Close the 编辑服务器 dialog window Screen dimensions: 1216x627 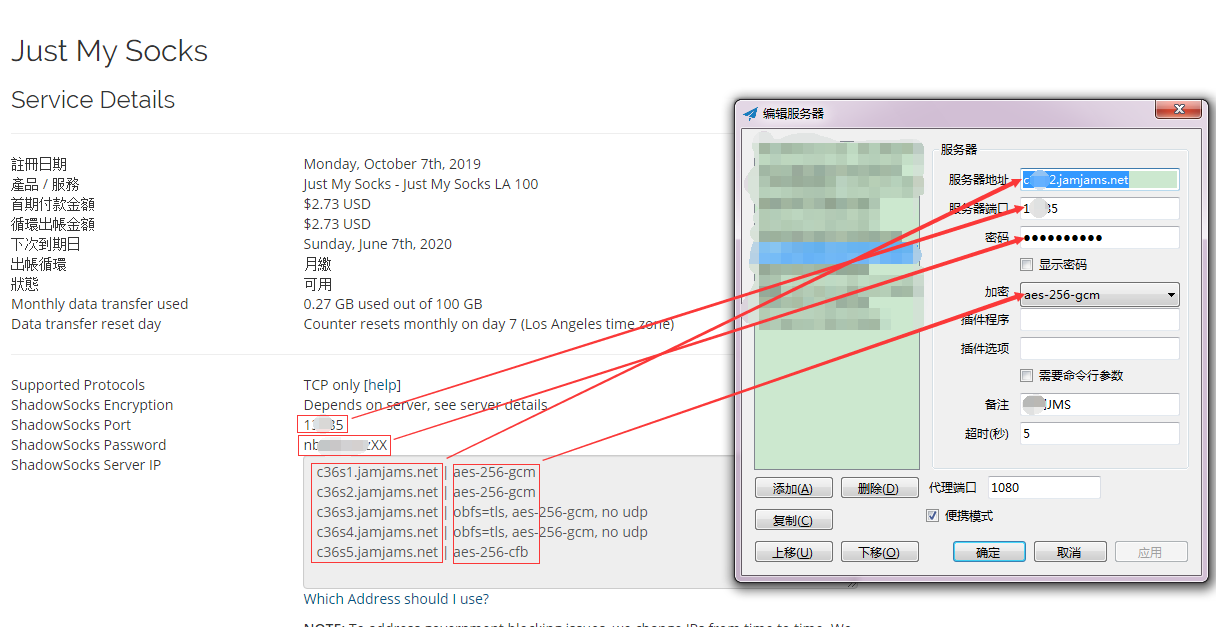pyautogui.click(x=1177, y=109)
